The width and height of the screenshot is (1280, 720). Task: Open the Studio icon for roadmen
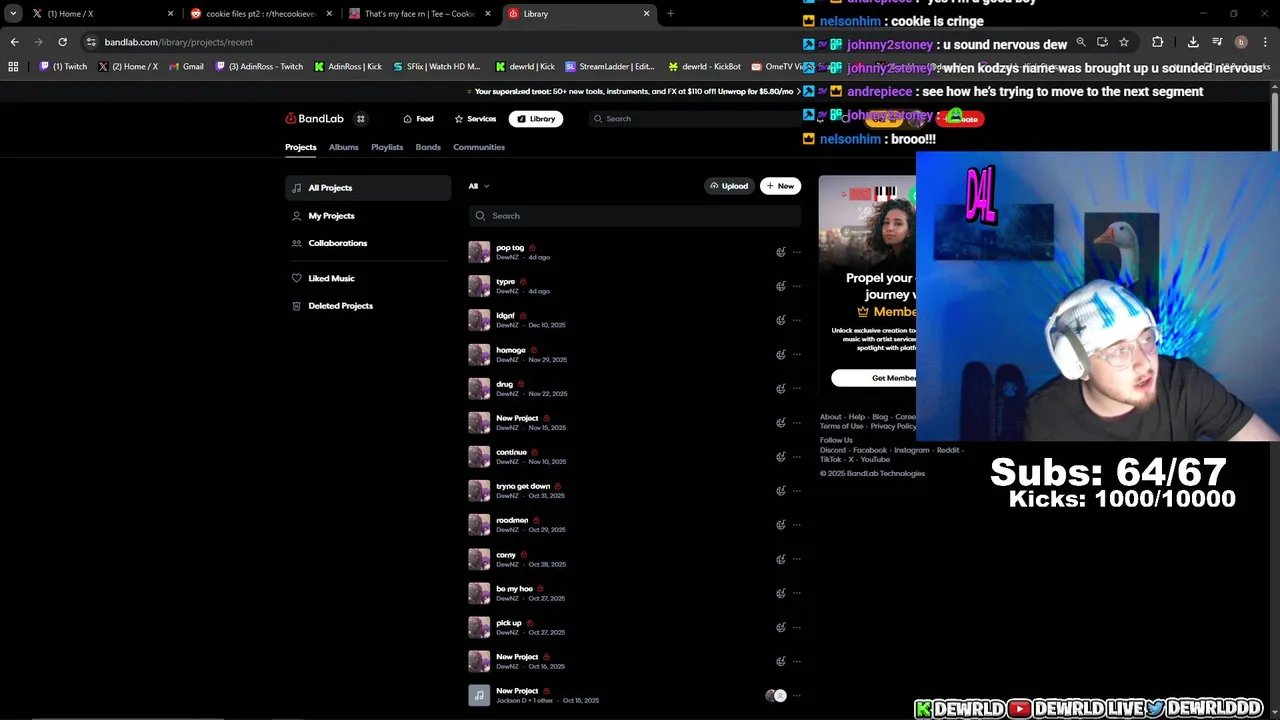(x=781, y=525)
